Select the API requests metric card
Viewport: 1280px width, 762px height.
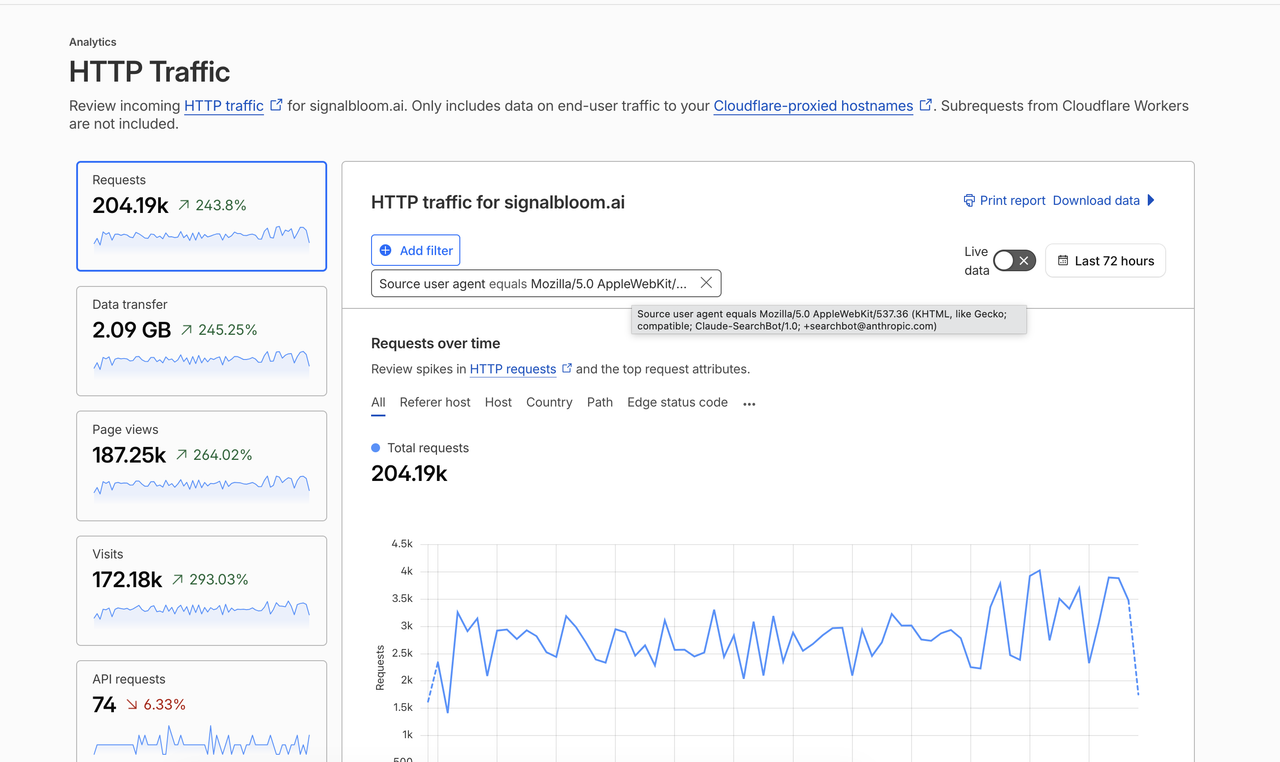[202, 711]
